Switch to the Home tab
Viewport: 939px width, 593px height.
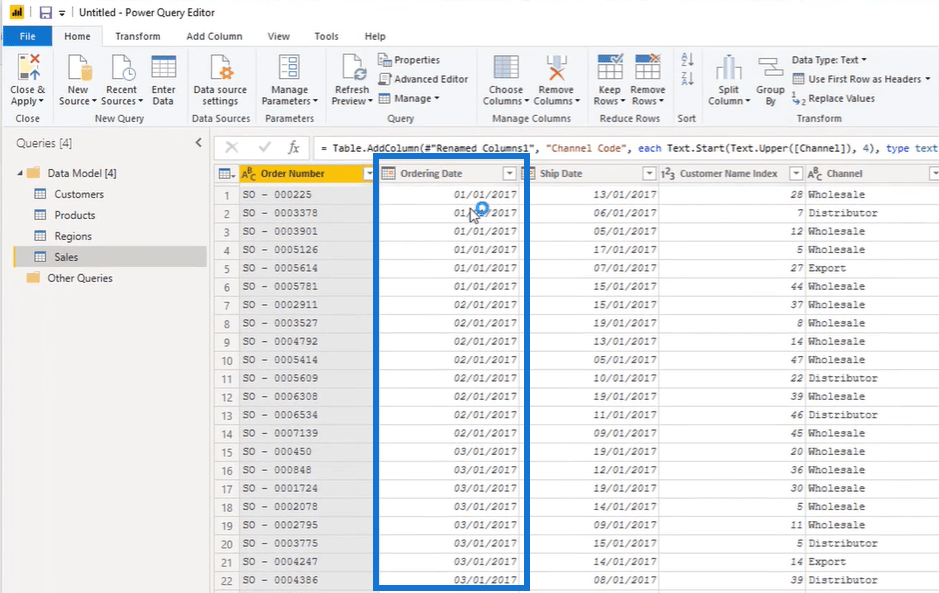coord(77,36)
